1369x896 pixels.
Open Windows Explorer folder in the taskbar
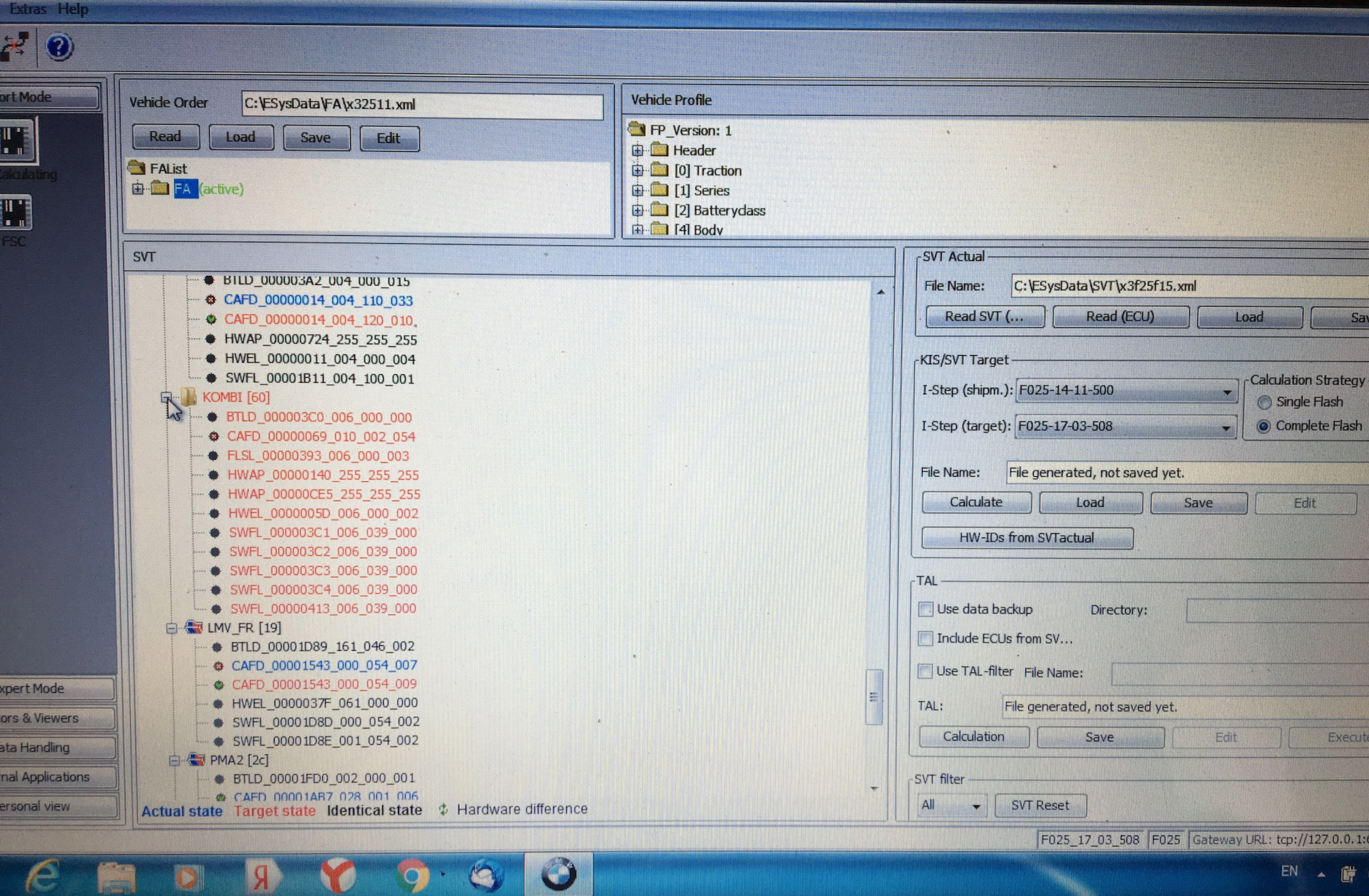[x=116, y=877]
